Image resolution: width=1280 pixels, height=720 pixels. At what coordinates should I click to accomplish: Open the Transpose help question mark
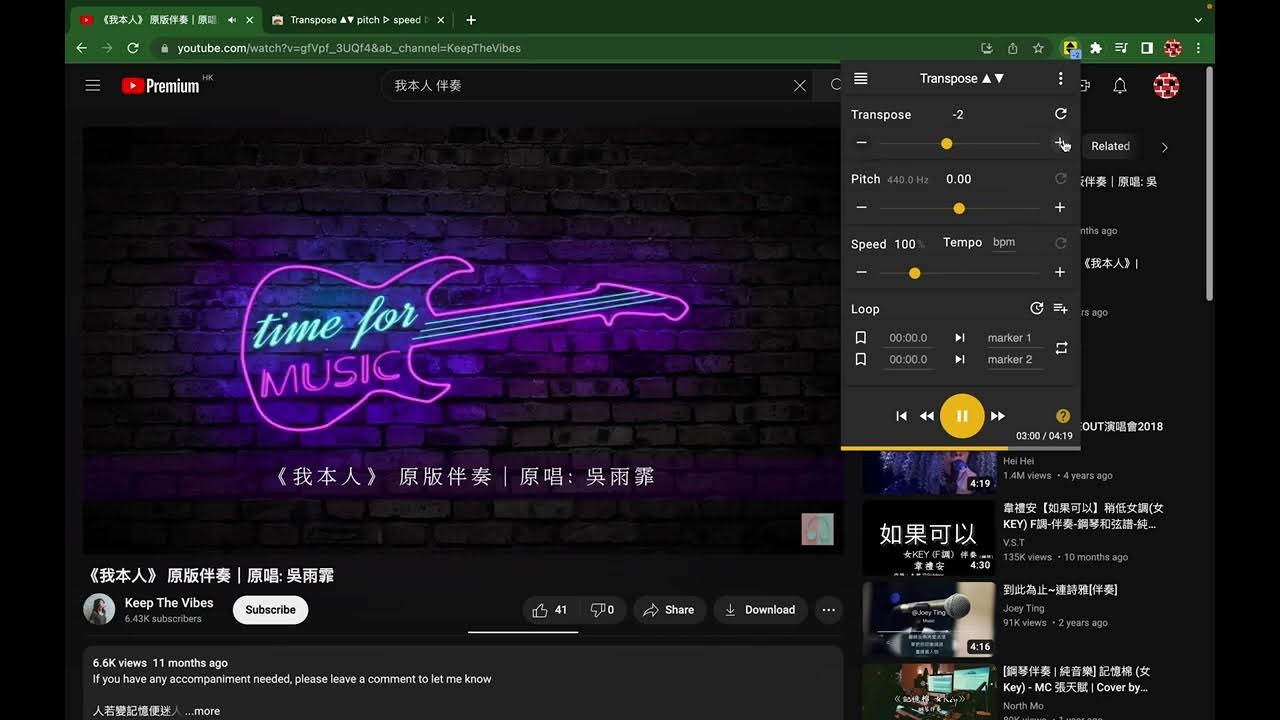tap(1063, 416)
